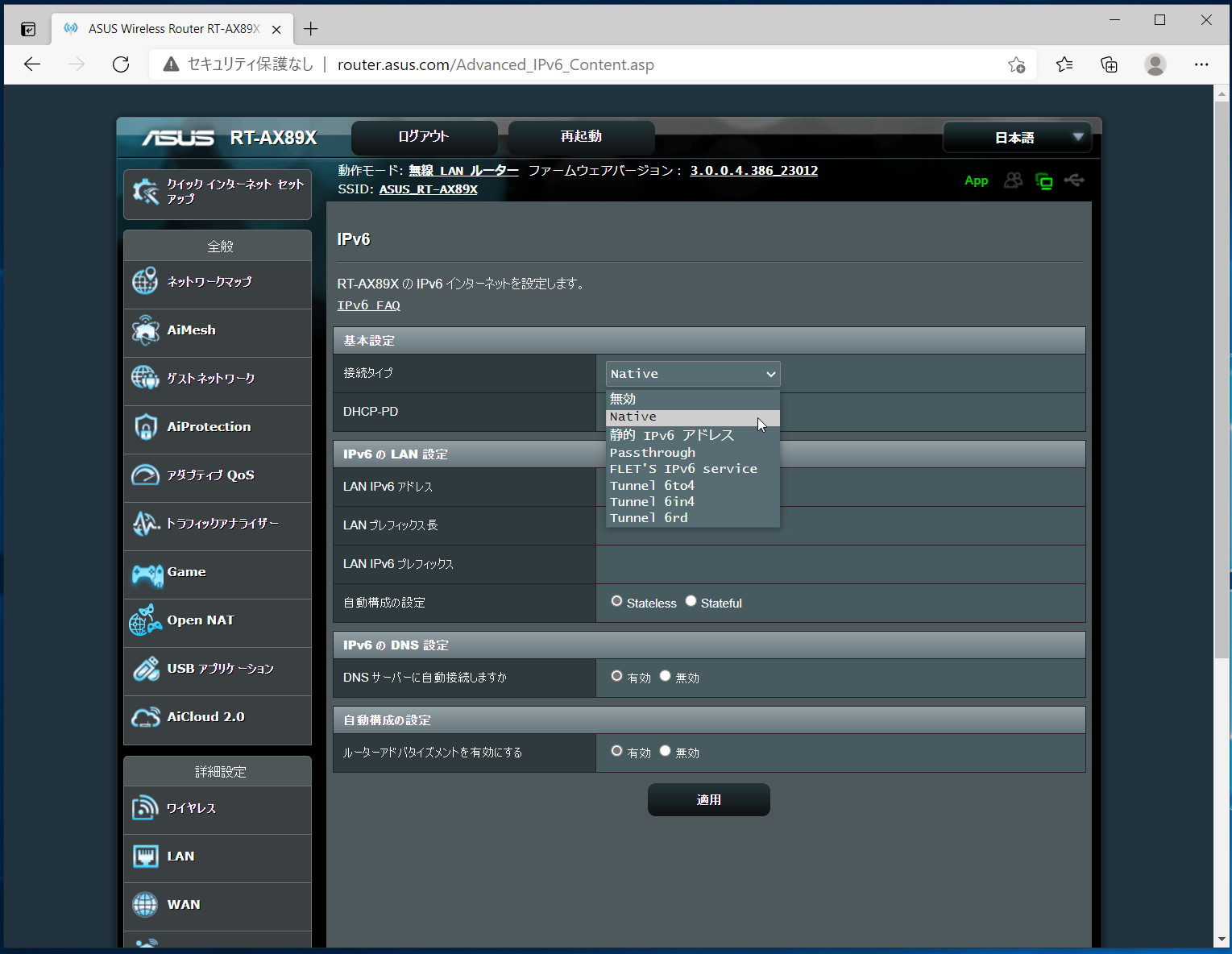
Task: Click the ログアウト button
Action: 424,137
